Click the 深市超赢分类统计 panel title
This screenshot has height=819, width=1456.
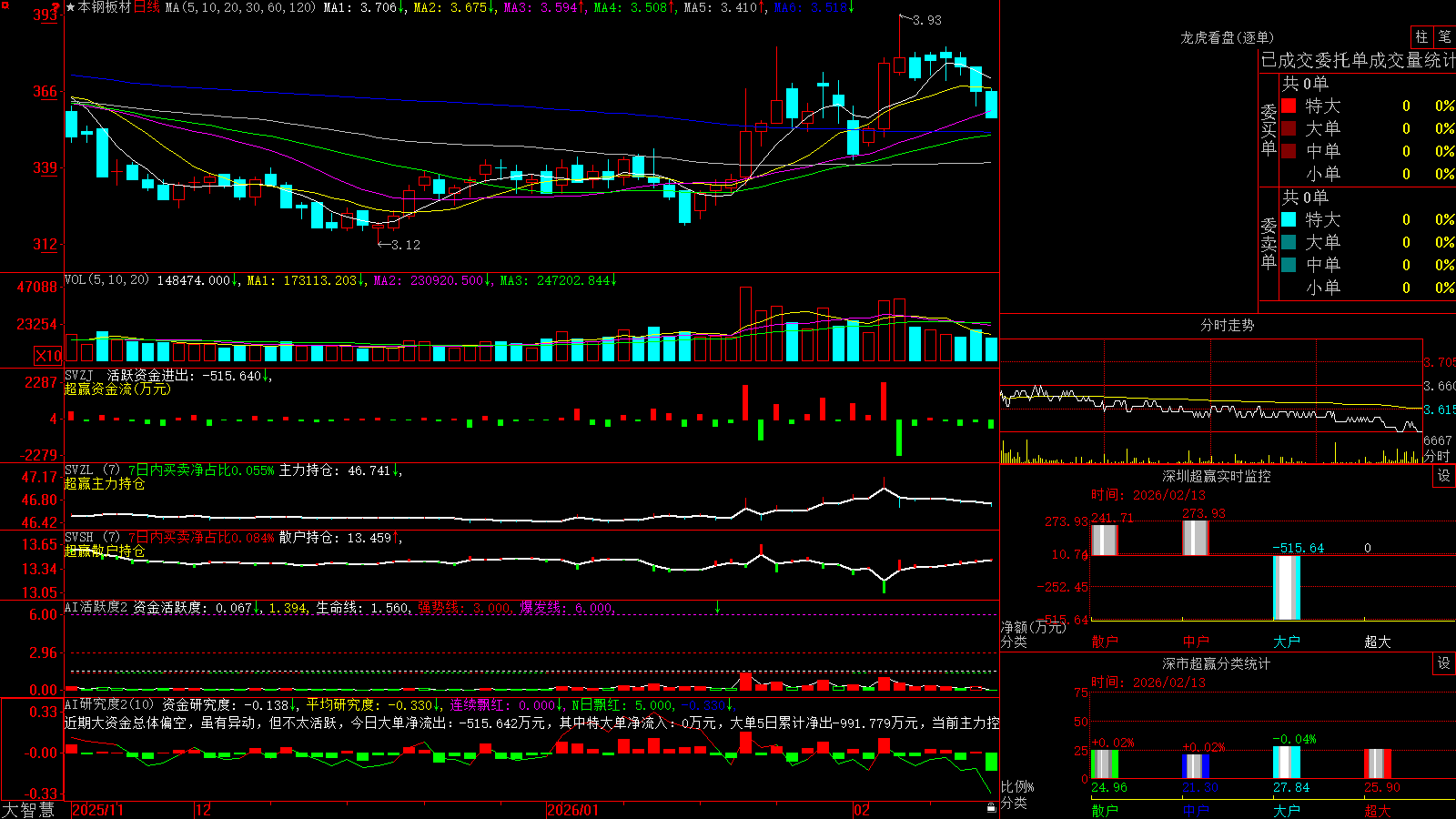1217,663
